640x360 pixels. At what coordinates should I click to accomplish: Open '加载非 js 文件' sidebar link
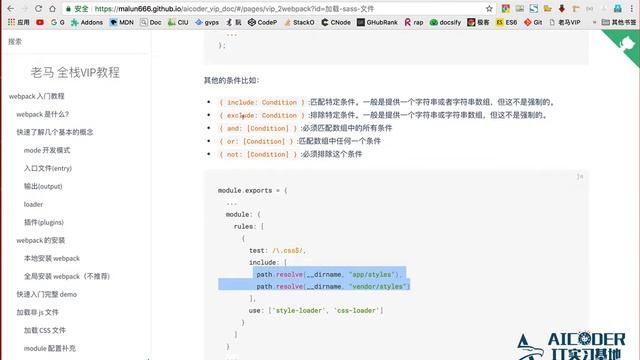37,312
